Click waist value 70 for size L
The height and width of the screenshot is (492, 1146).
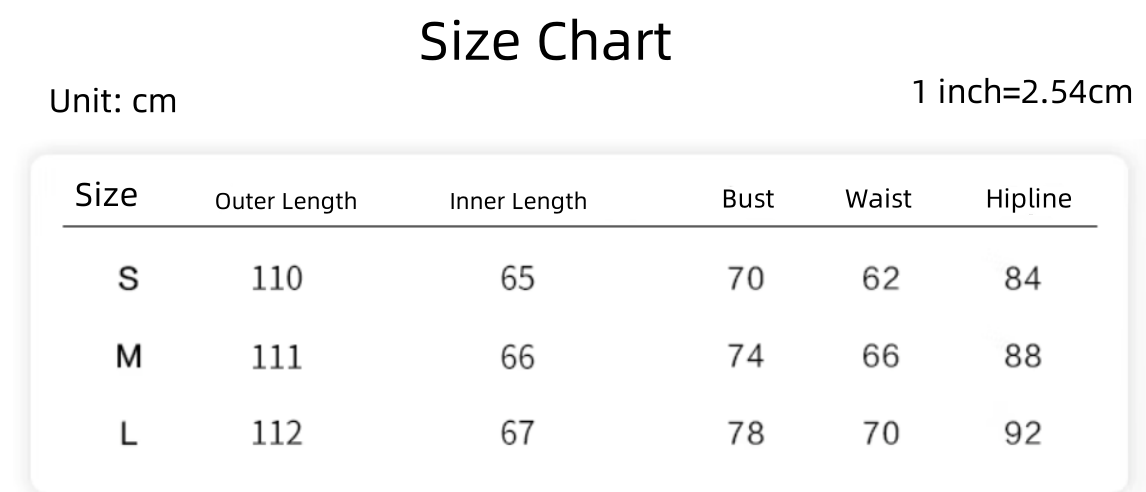(880, 434)
